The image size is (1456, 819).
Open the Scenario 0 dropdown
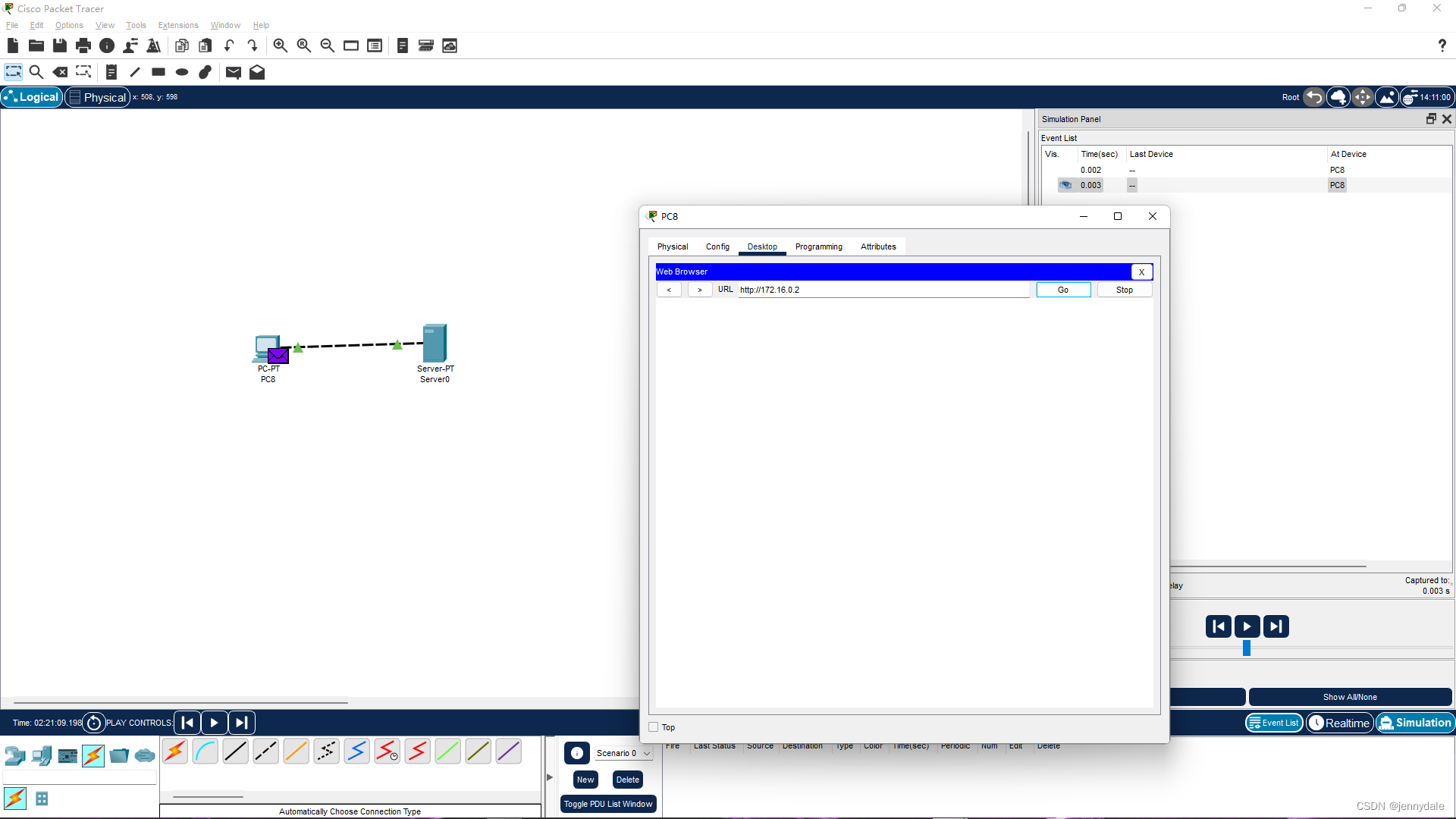[623, 753]
